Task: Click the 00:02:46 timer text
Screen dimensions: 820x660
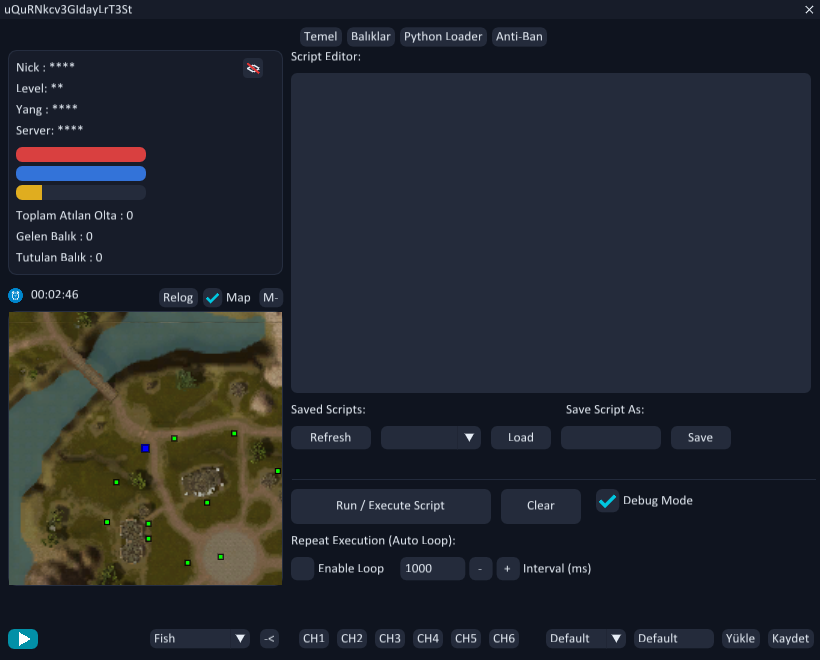Action: [x=55, y=294]
